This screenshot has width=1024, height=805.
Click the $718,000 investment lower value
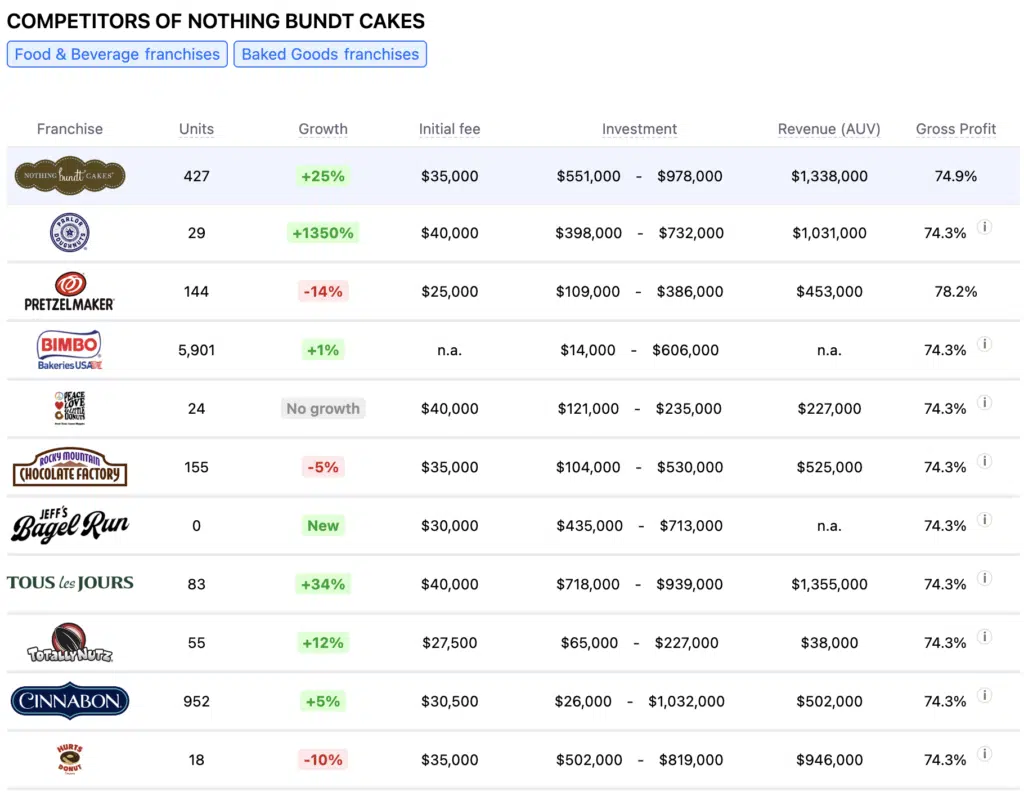588,584
